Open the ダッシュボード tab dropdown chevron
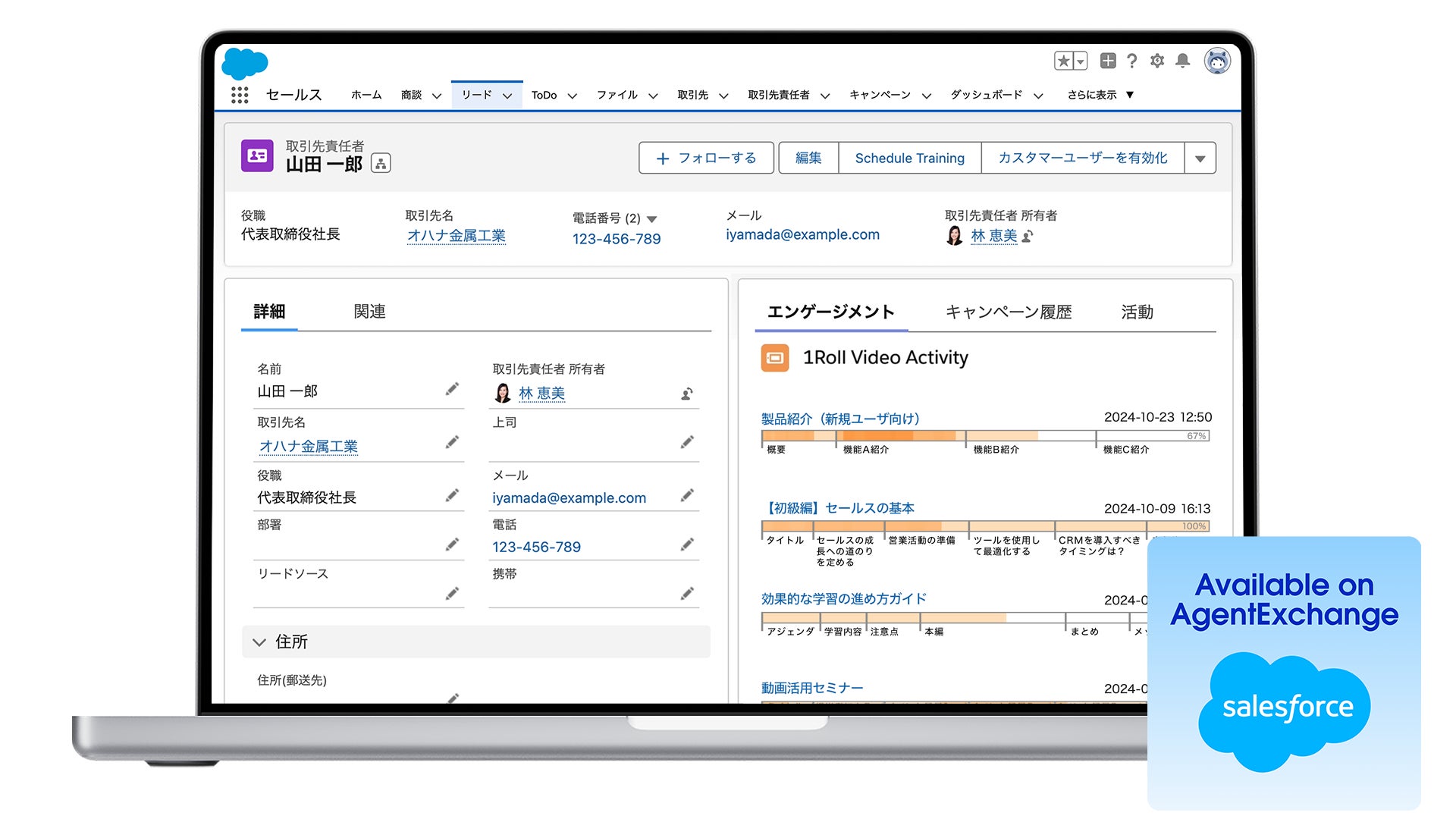Screen dimensions: 1456x819 pos(1039,96)
